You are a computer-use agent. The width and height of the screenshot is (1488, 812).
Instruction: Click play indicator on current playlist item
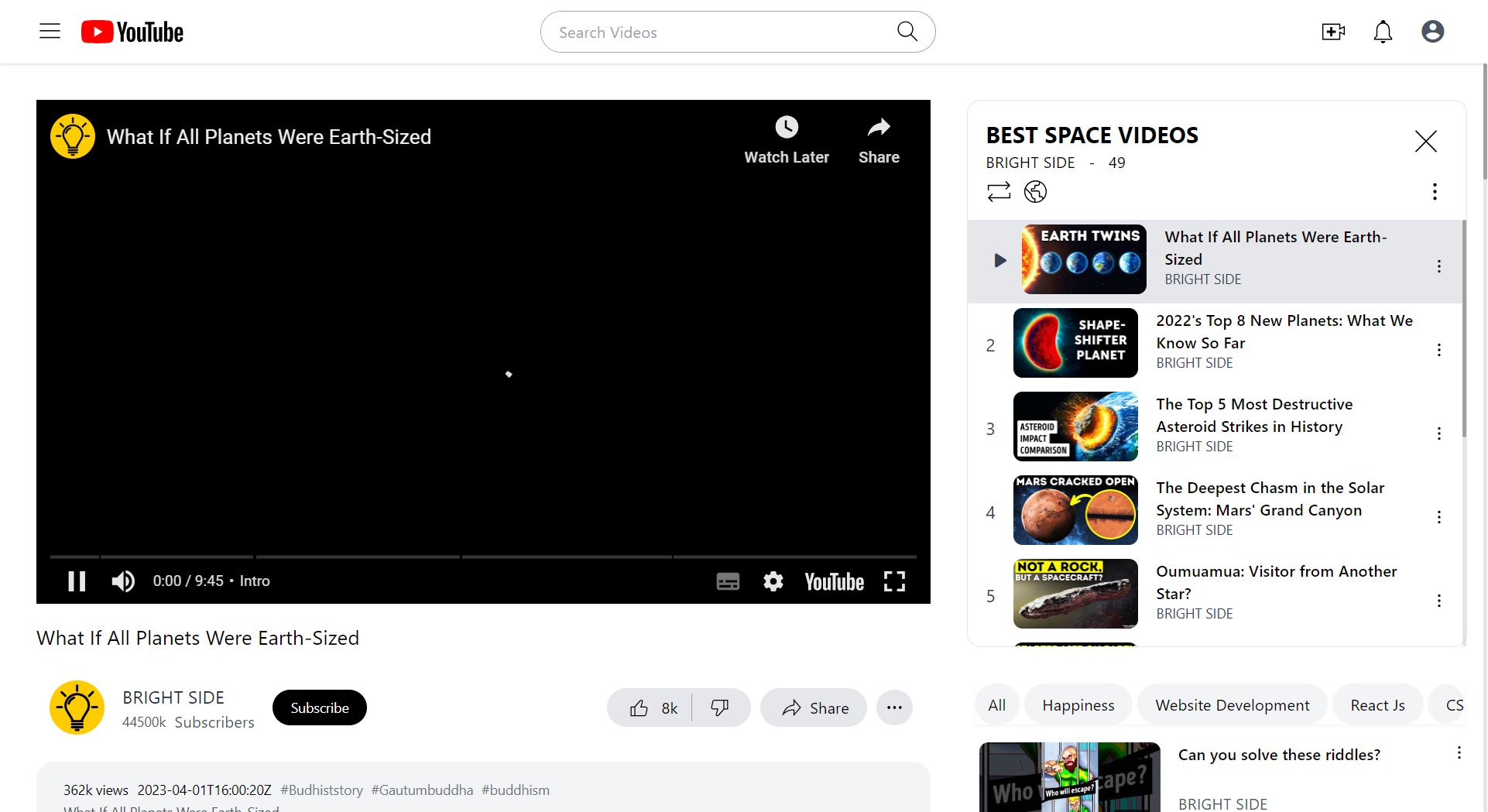pyautogui.click(x=999, y=260)
